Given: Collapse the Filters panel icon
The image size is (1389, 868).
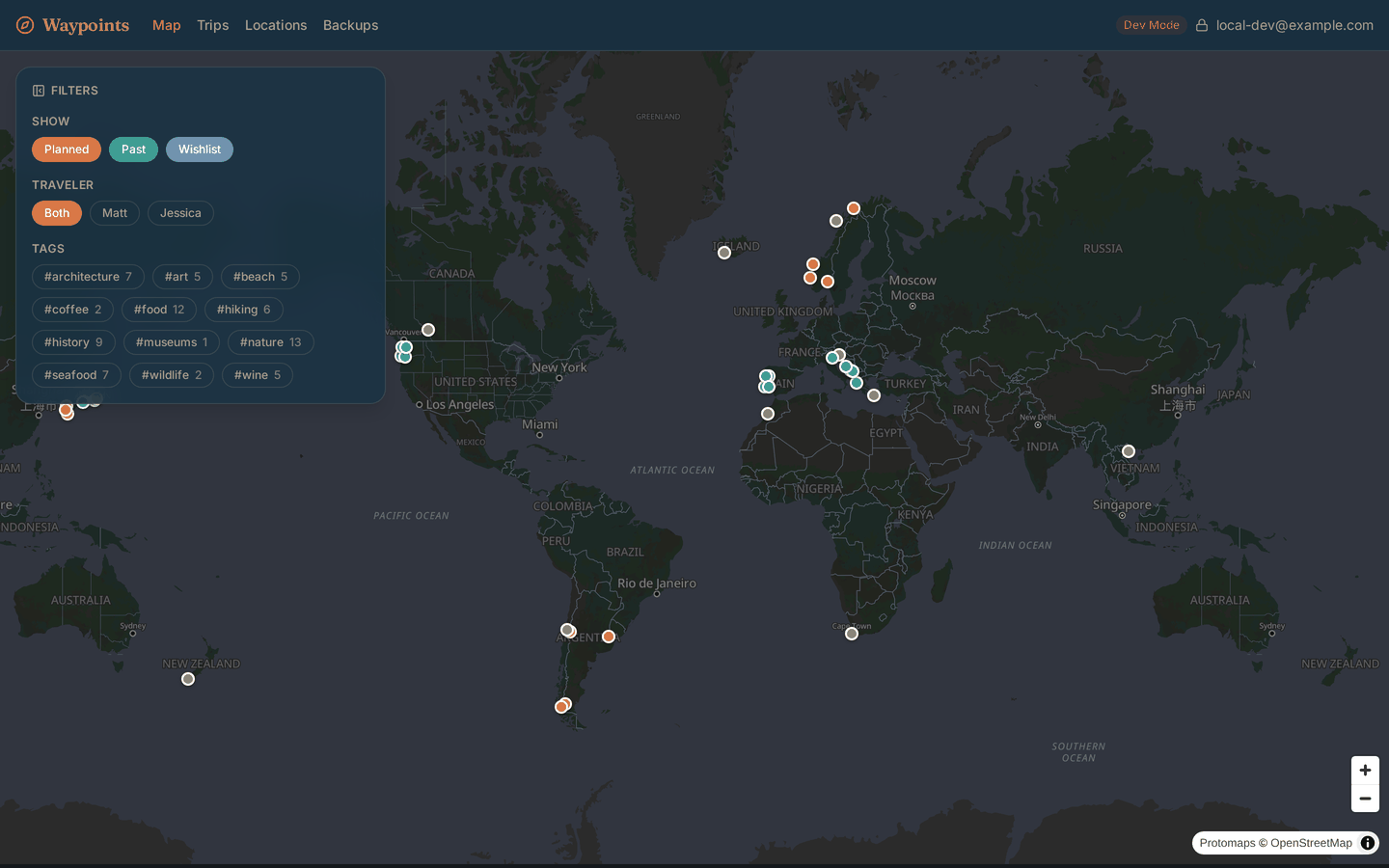Looking at the screenshot, I should (39, 91).
